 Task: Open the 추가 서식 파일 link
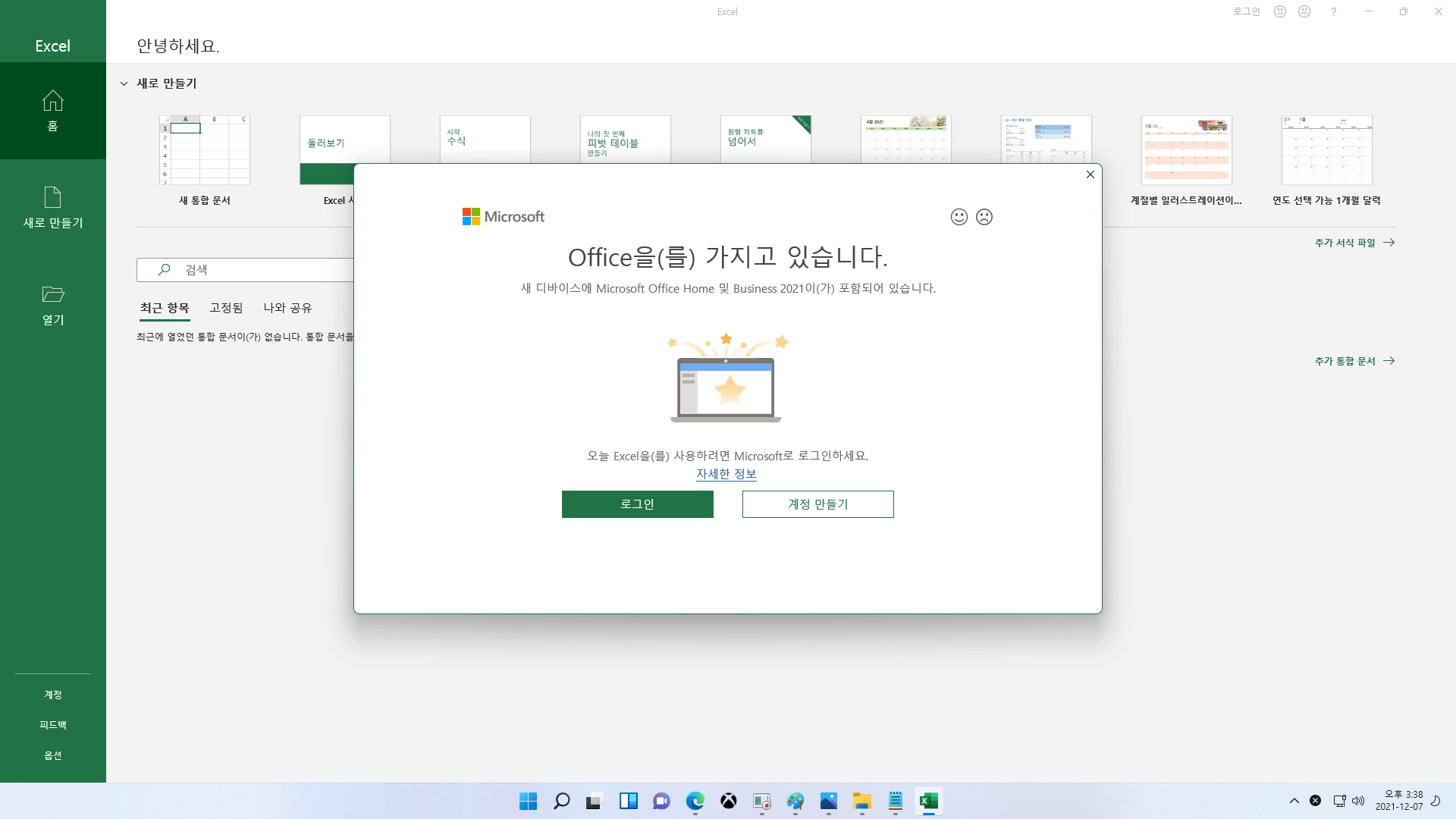point(1354,243)
